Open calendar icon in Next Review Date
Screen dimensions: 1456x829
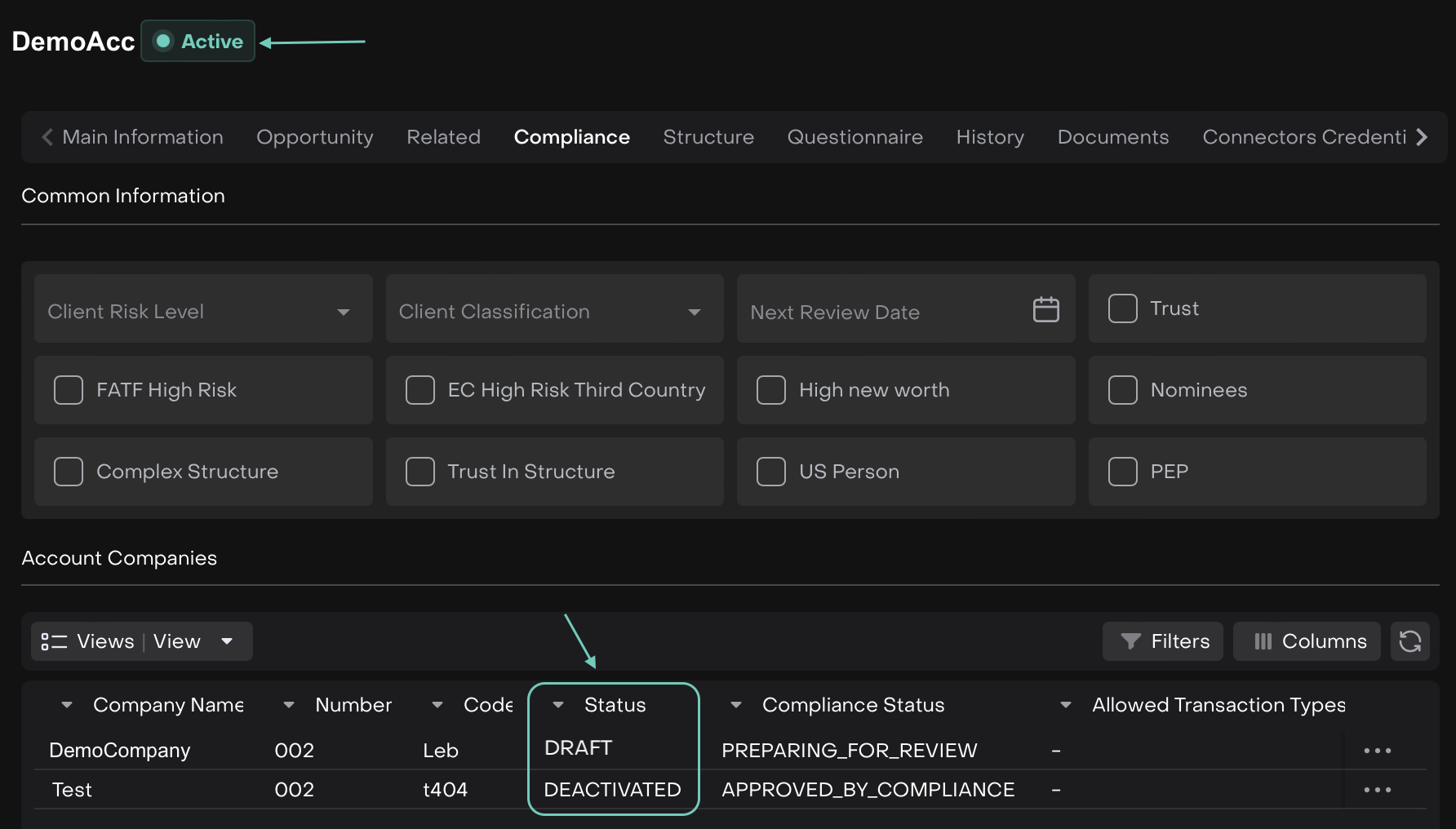1045,310
